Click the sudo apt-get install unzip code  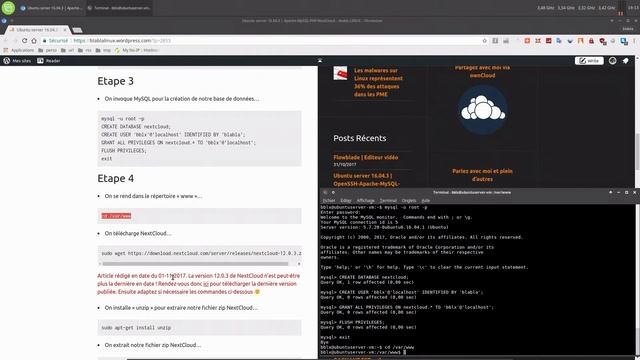tap(136, 327)
